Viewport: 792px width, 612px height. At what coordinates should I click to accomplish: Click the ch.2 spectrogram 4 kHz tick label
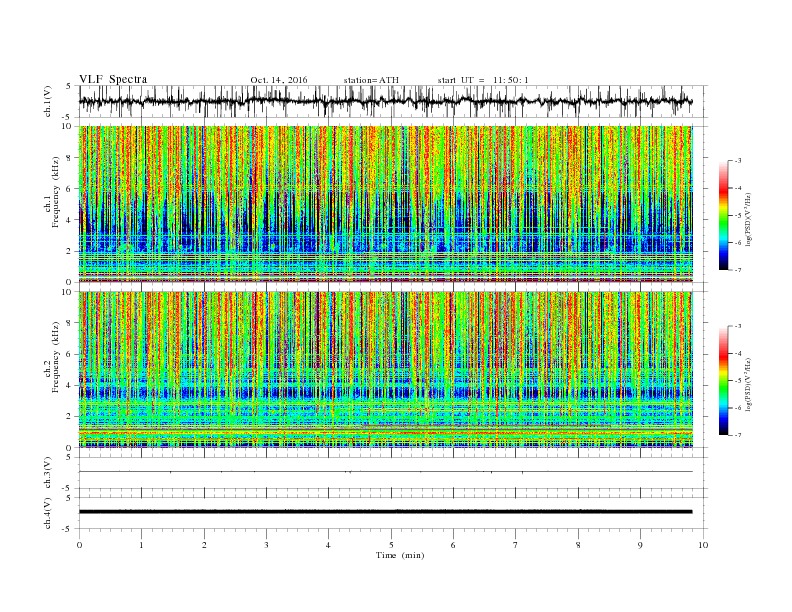pyautogui.click(x=70, y=386)
